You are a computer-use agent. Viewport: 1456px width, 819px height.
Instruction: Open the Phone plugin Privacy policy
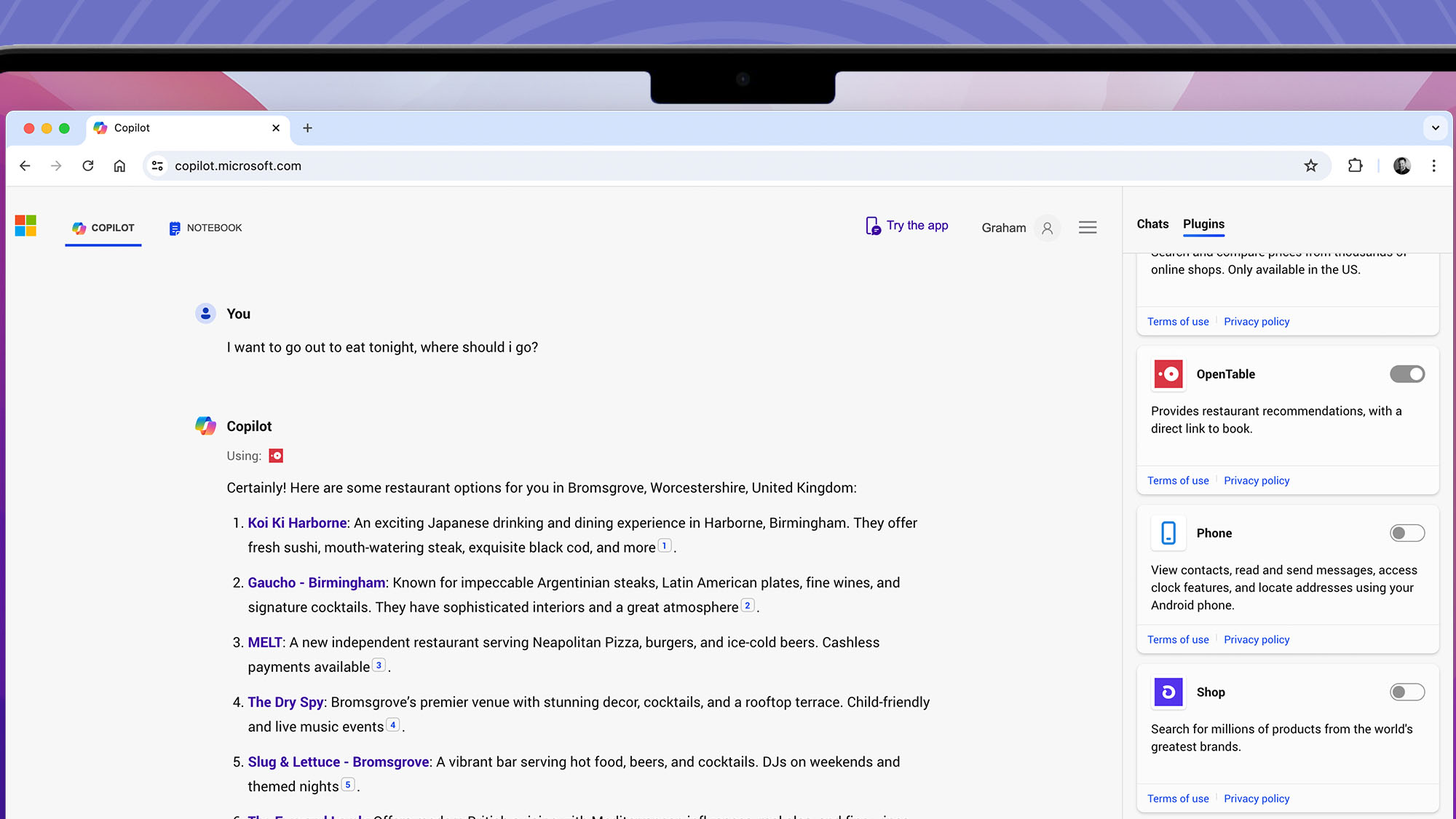pos(1257,640)
